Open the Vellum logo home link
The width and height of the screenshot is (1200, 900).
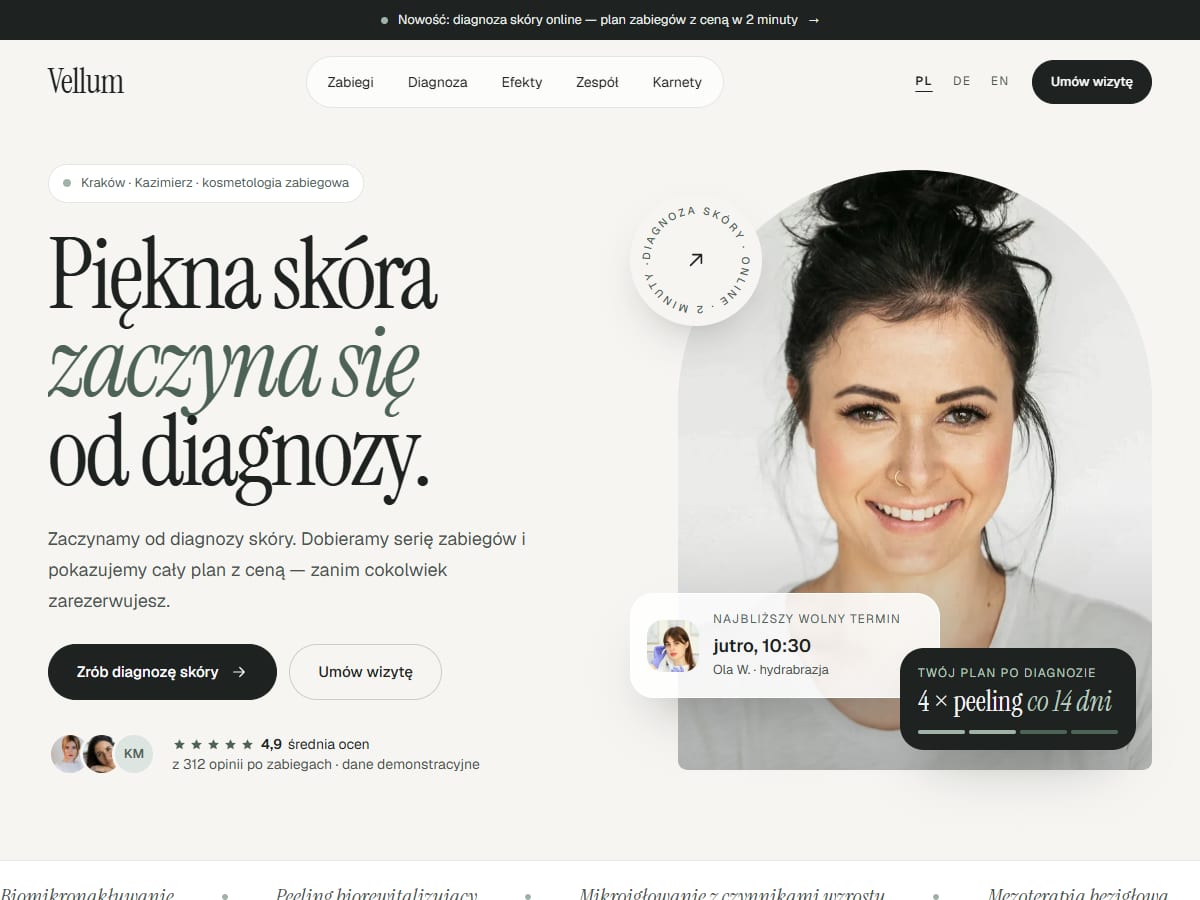click(x=86, y=81)
